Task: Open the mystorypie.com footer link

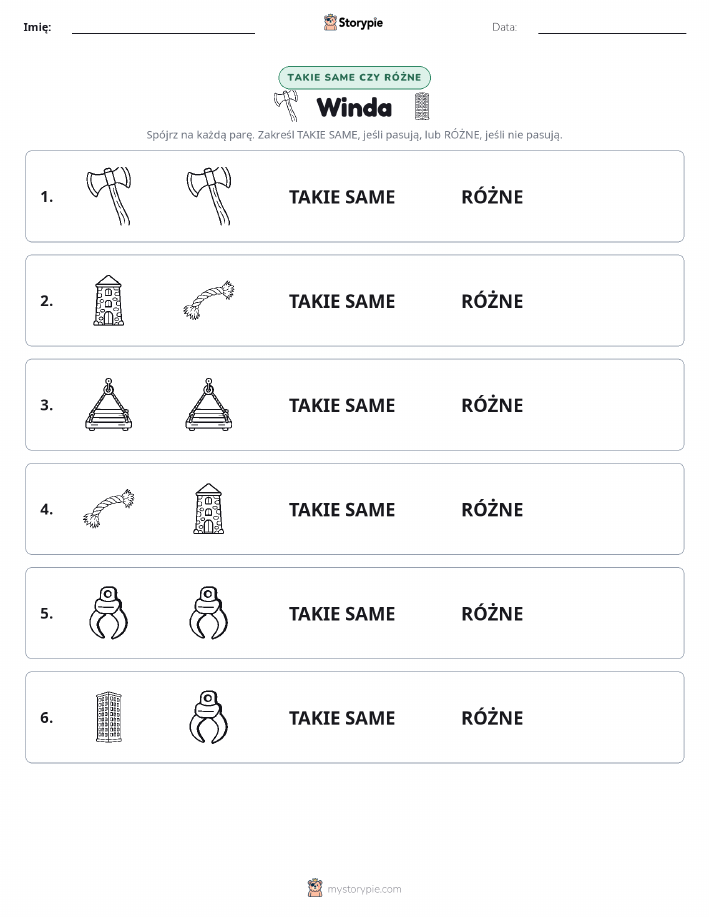Action: click(x=354, y=888)
